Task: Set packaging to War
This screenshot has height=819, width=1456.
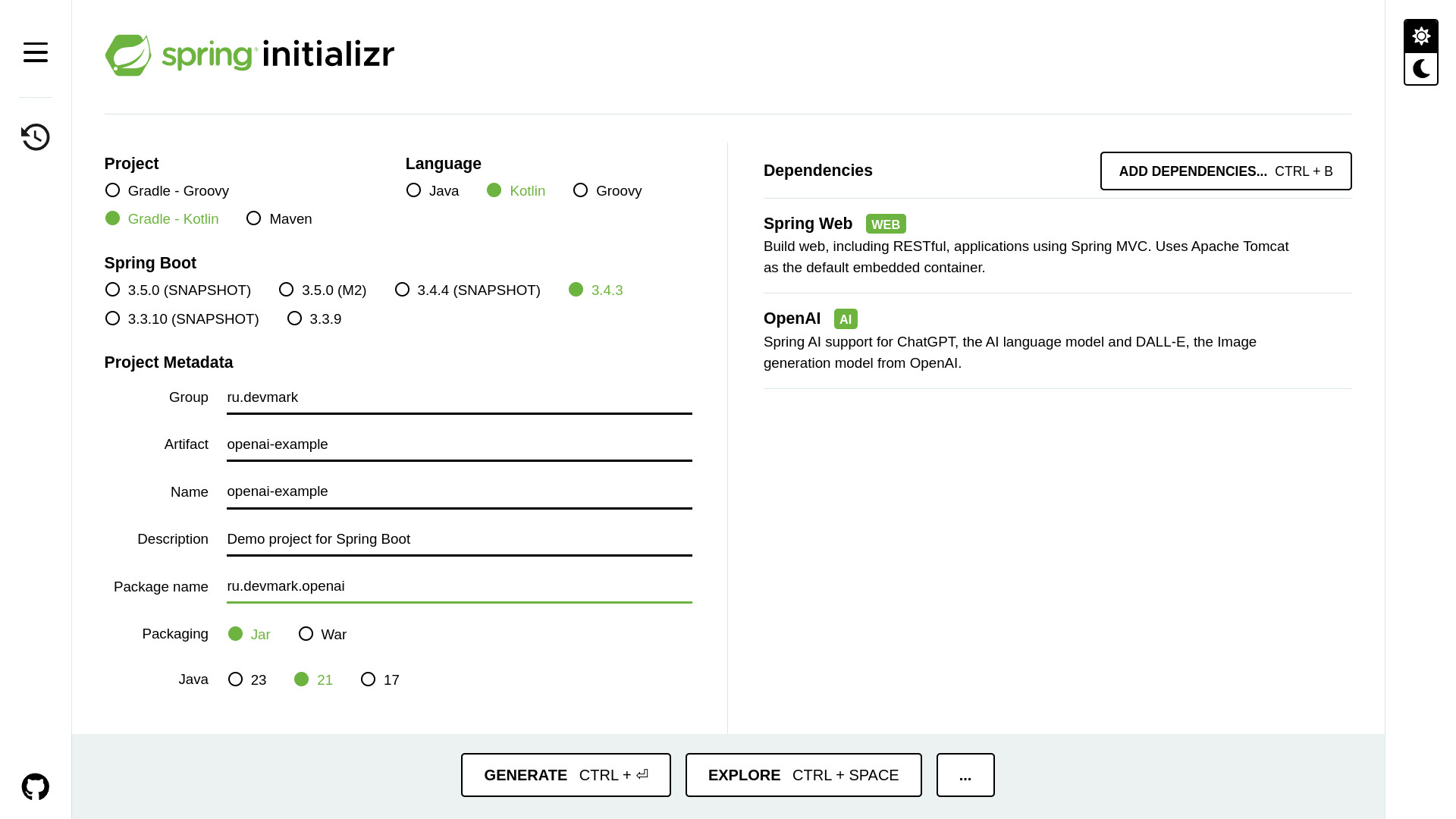Action: [322, 635]
